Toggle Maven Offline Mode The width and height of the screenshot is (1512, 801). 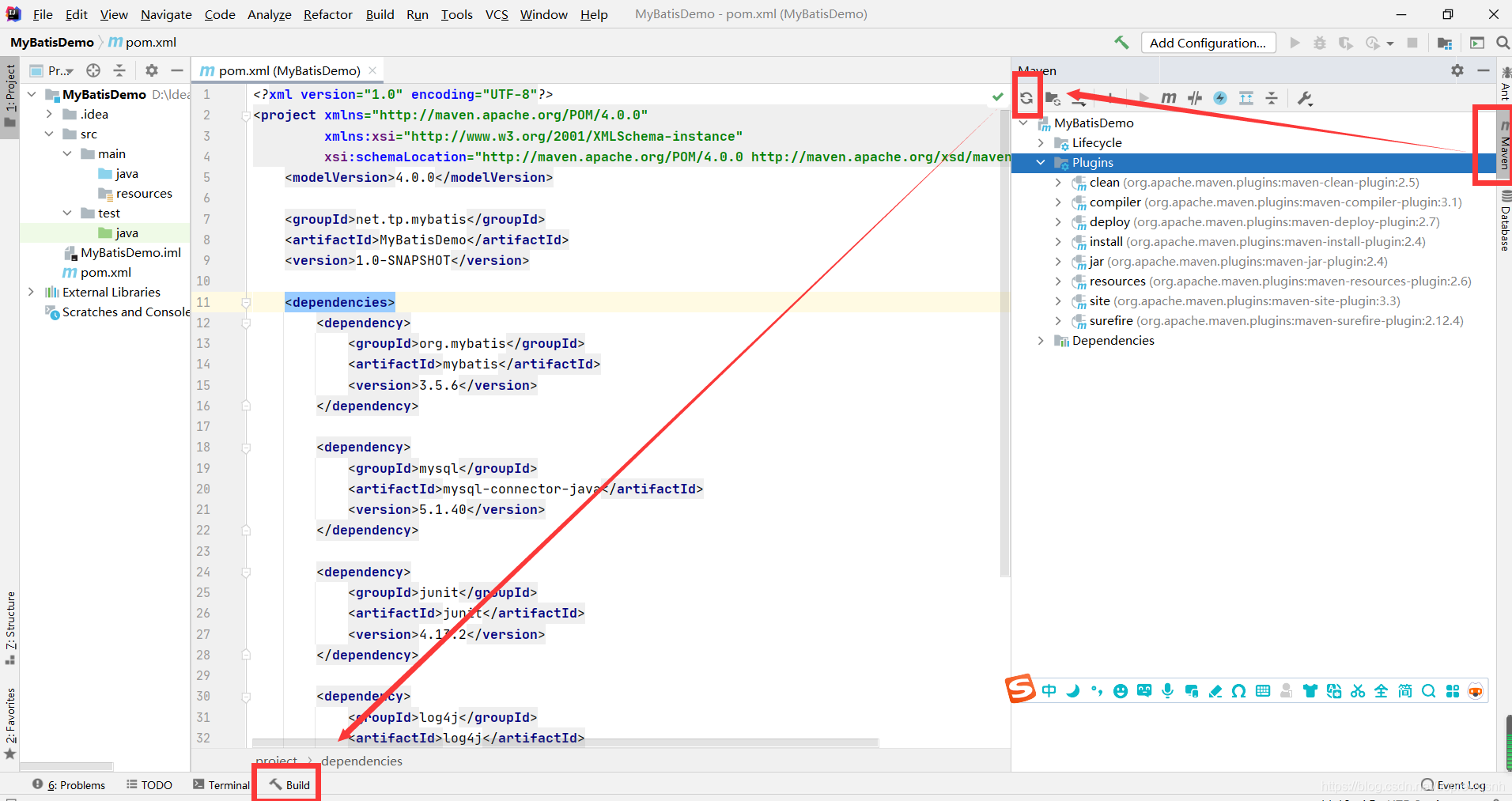click(1195, 98)
